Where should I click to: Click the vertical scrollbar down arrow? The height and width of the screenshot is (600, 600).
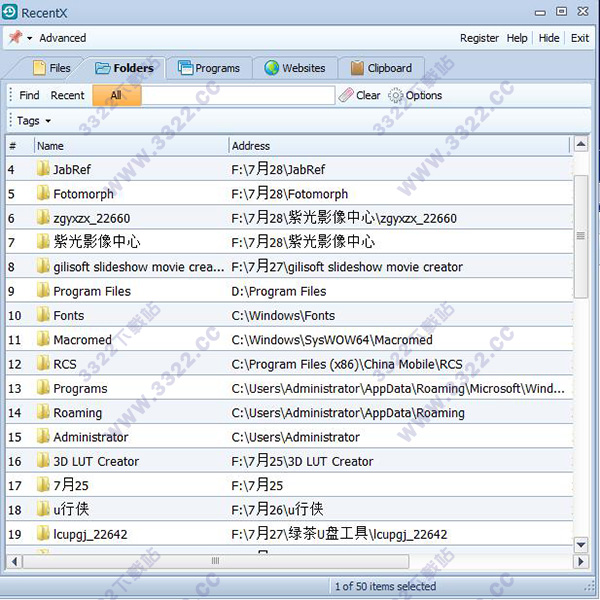point(581,545)
